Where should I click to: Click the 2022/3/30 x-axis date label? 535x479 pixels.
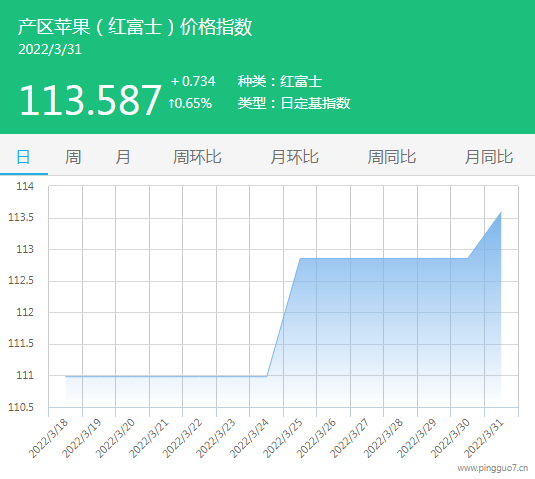[x=450, y=438]
